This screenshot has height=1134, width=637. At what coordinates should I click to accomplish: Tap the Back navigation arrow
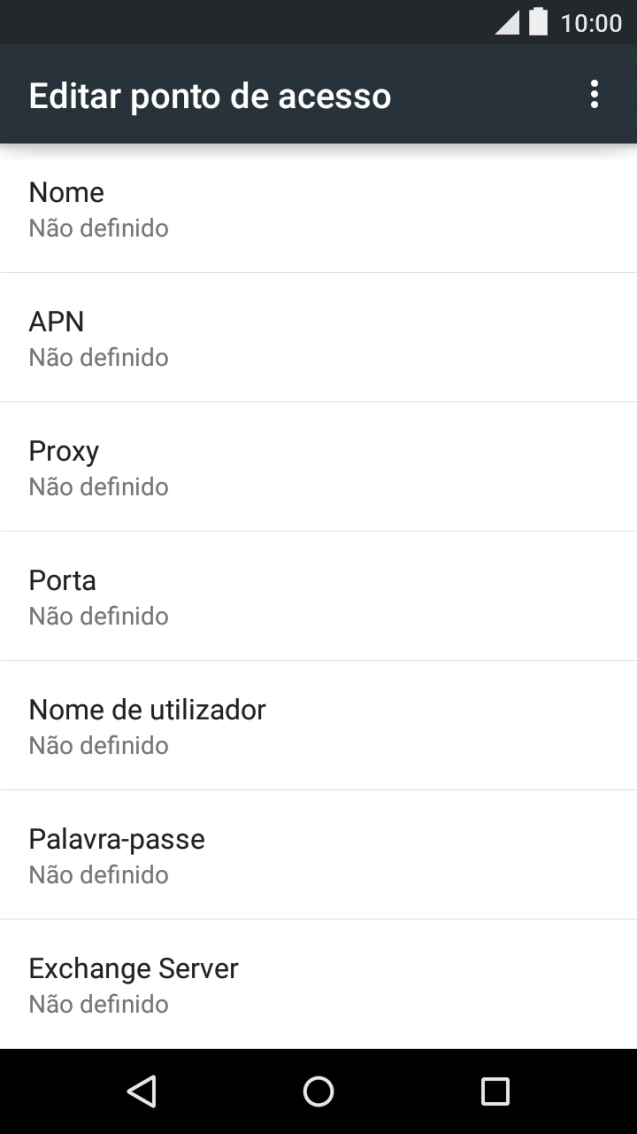(141, 1091)
